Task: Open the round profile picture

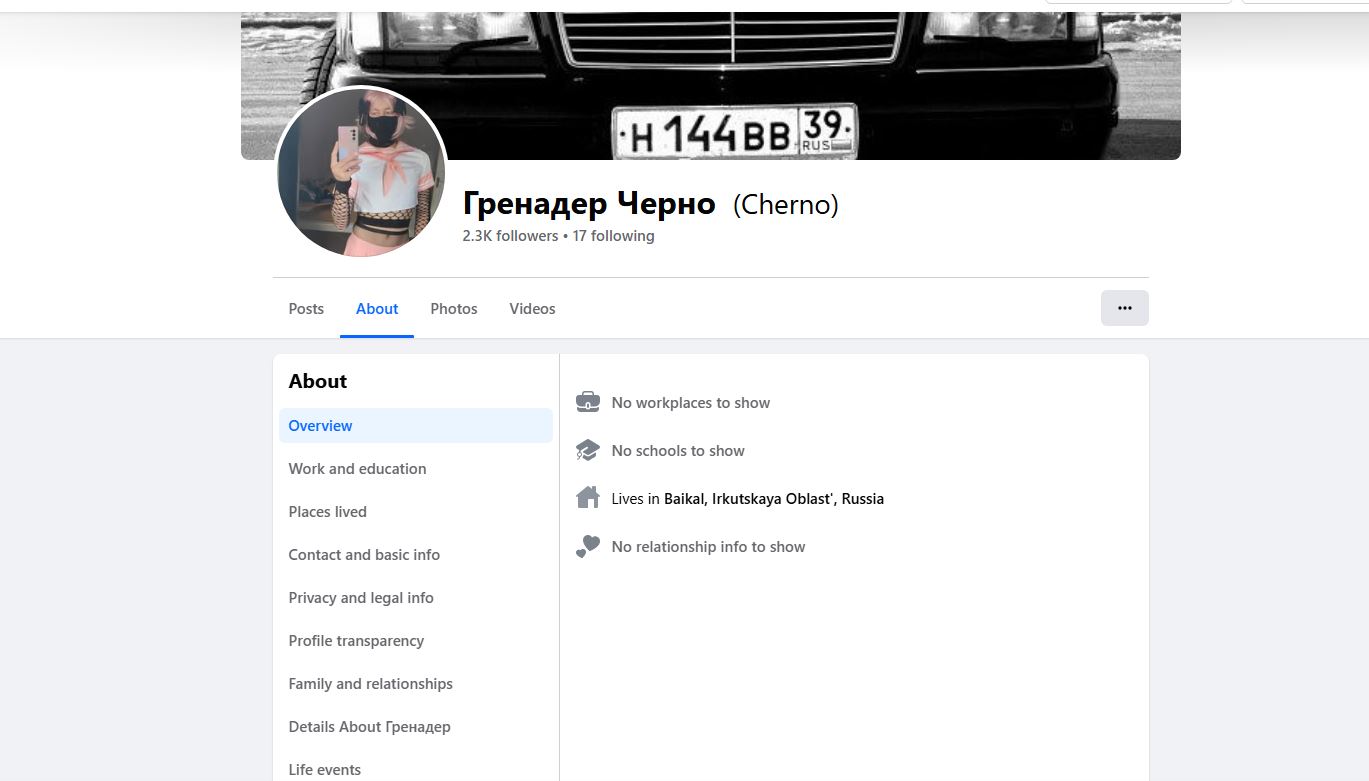Action: coord(361,172)
